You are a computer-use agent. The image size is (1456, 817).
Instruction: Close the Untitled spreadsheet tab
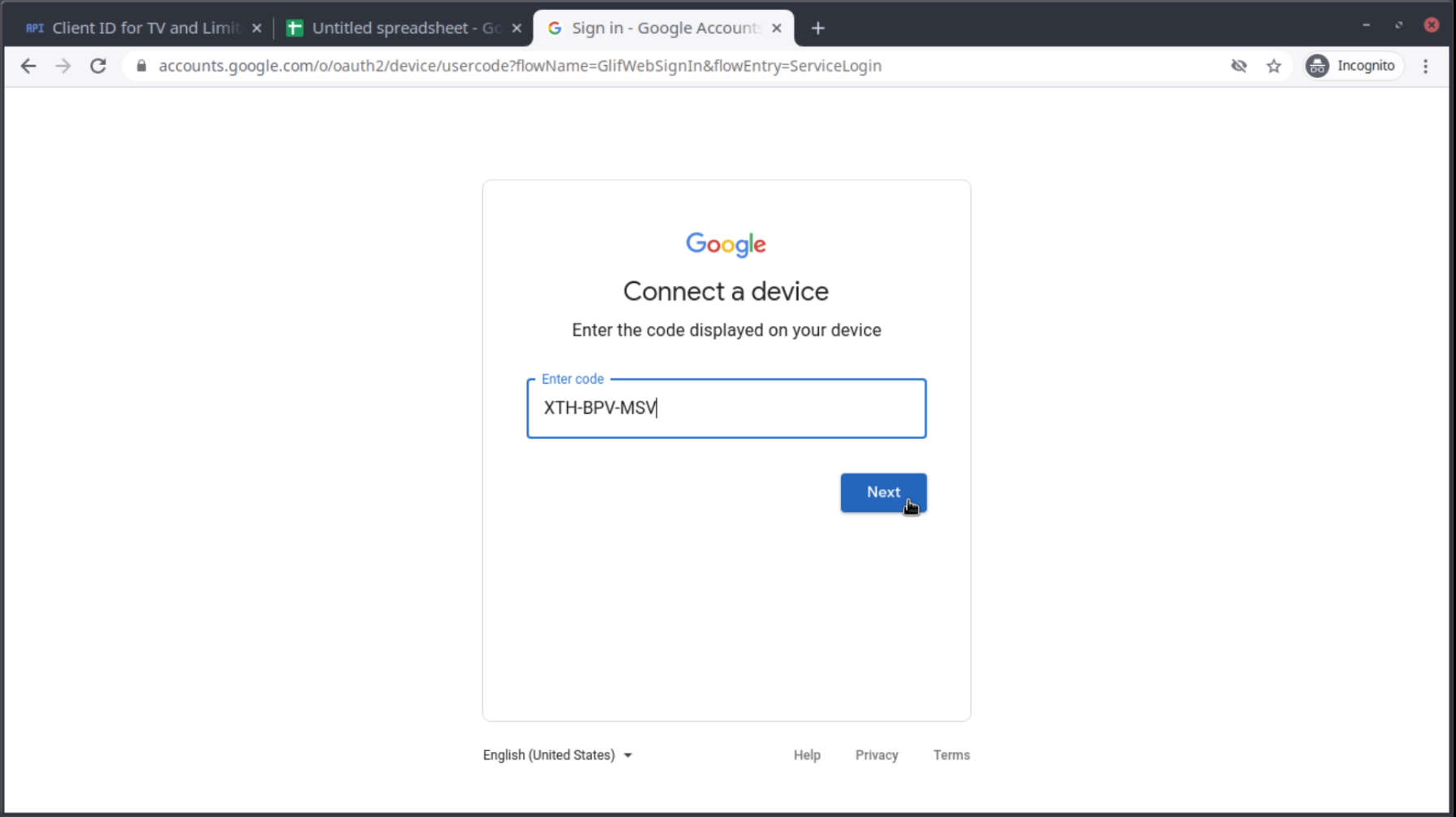click(x=517, y=28)
